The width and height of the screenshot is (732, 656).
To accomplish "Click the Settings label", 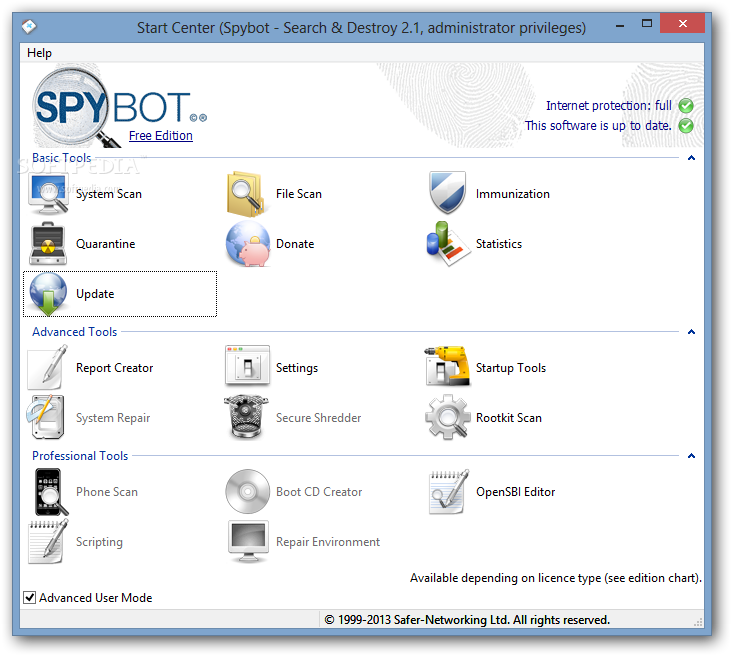I will tap(297, 368).
